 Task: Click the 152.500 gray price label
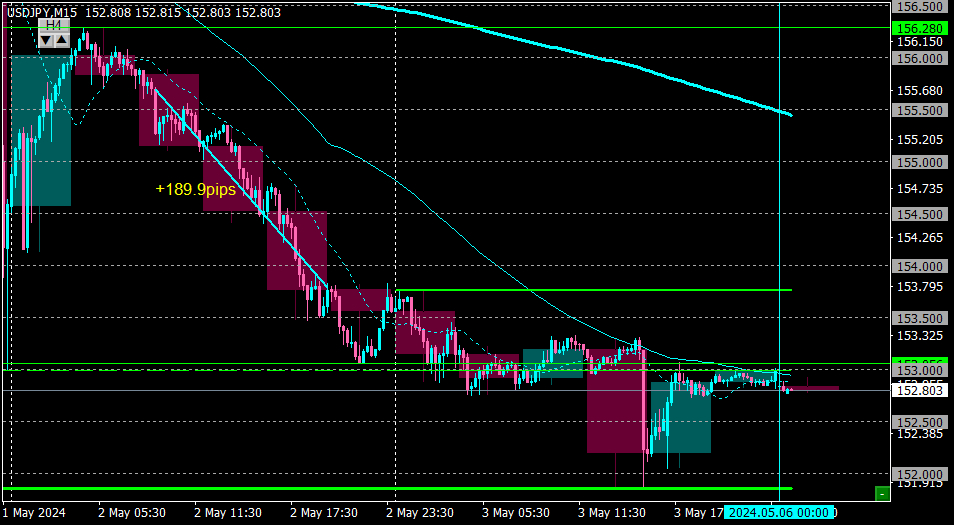pyautogui.click(x=920, y=422)
